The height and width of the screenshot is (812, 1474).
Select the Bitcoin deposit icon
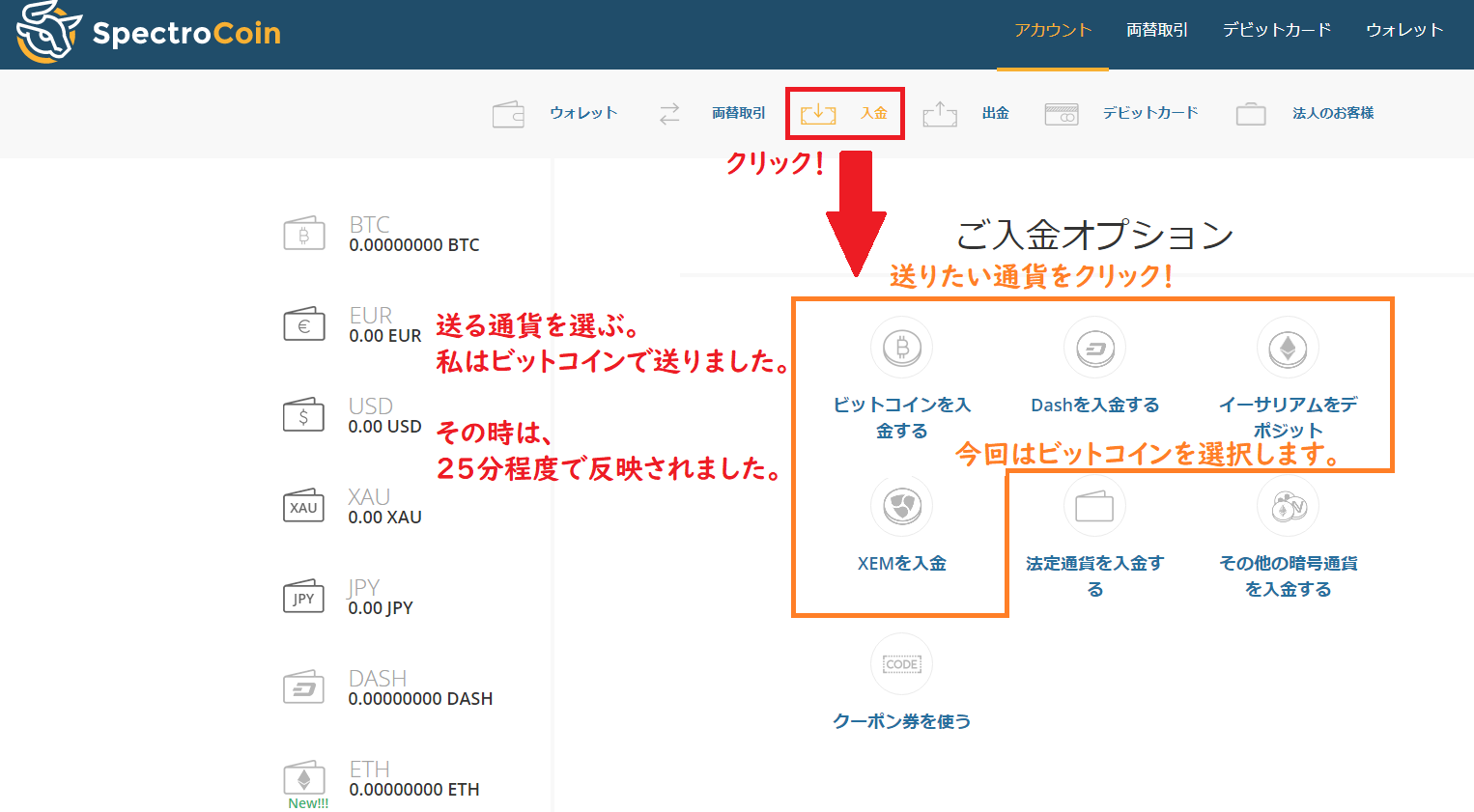pos(900,347)
